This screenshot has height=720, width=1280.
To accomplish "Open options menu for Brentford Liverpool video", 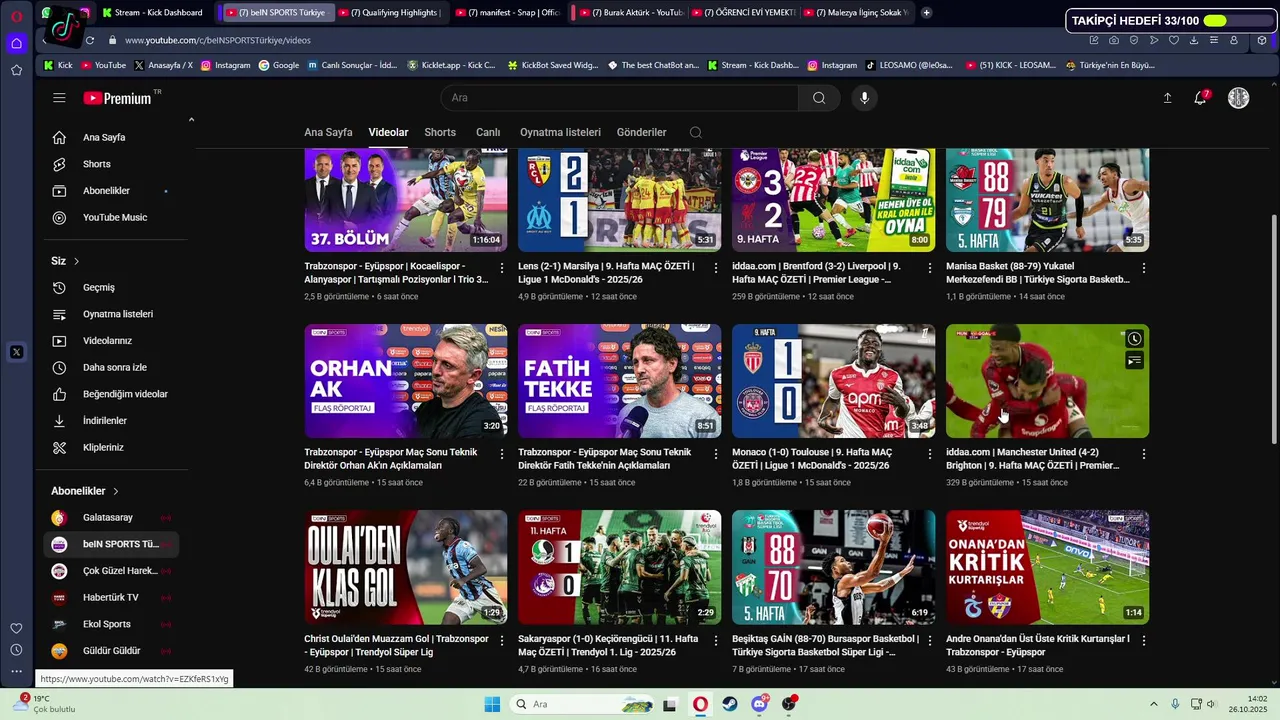I will [930, 268].
